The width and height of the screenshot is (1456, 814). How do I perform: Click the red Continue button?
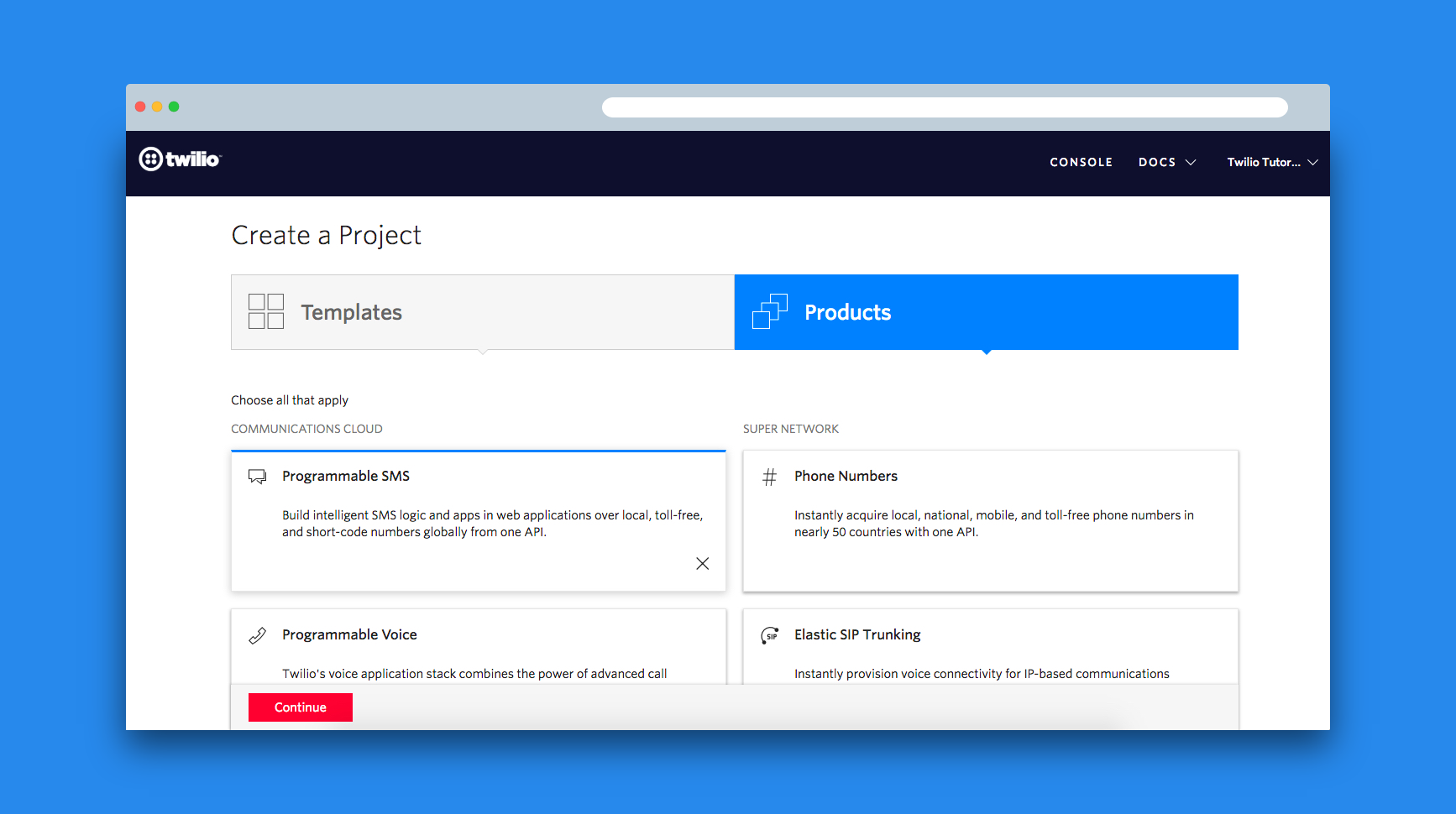click(x=301, y=707)
